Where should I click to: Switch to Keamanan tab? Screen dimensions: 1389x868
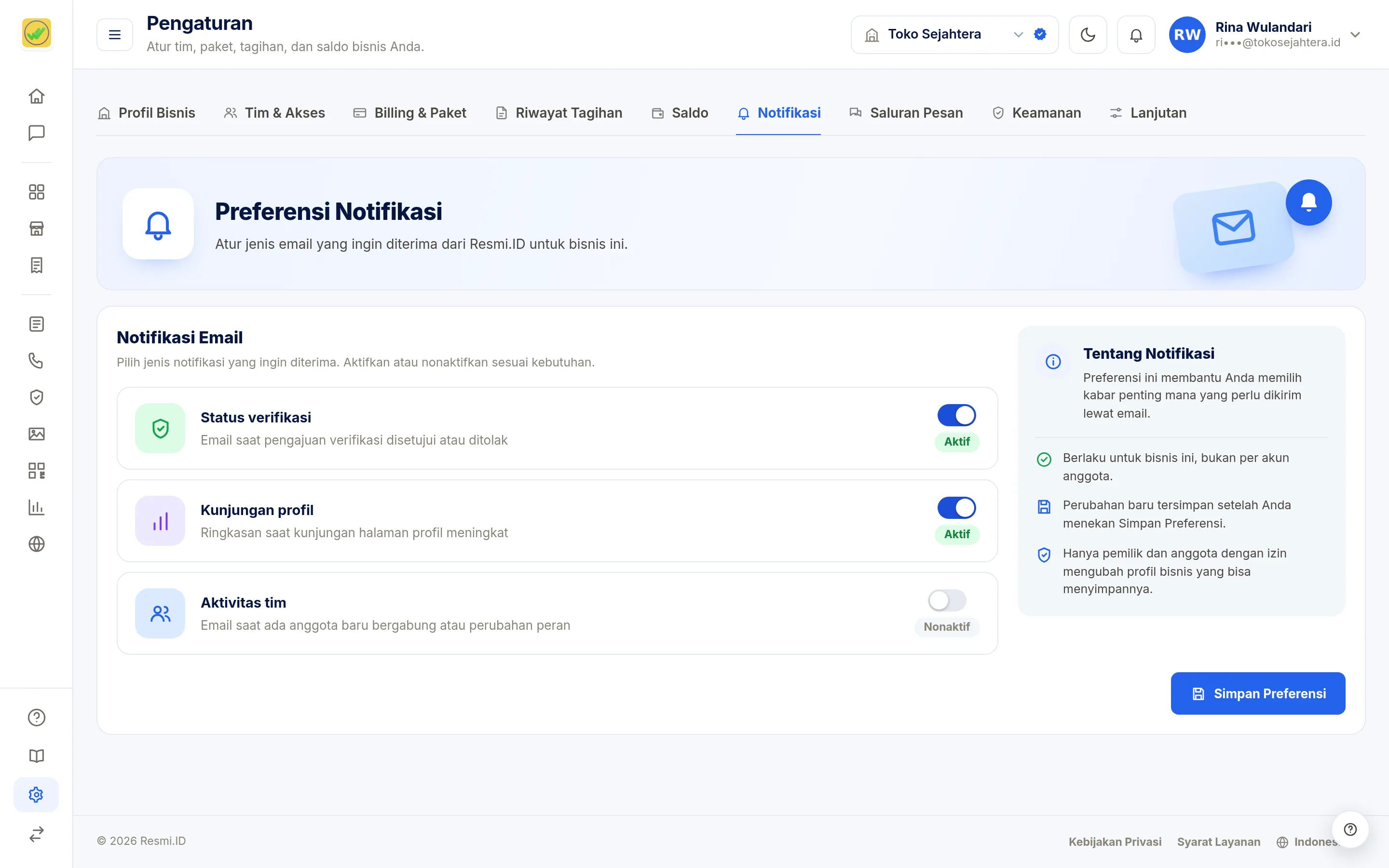1036,113
